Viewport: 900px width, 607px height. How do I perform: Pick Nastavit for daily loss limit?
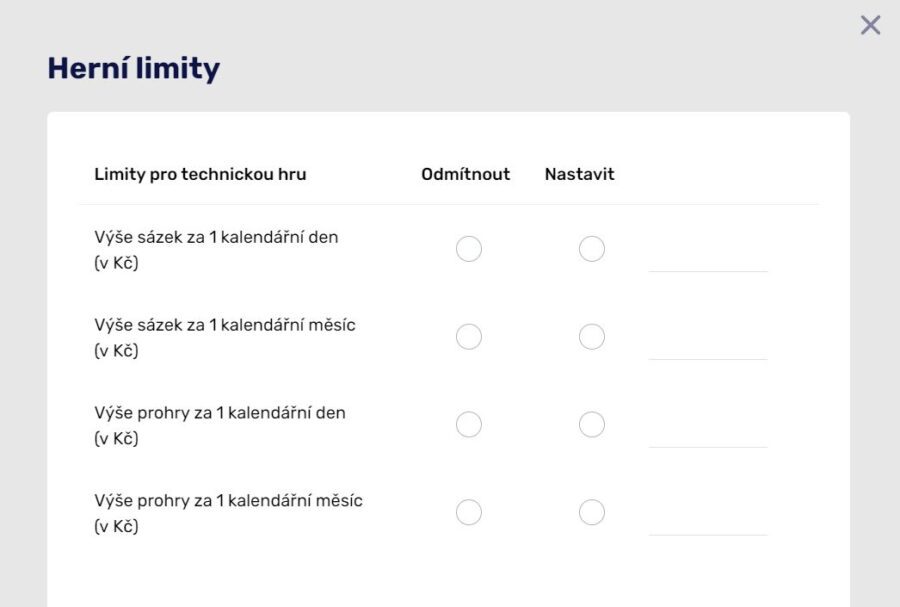[592, 425]
